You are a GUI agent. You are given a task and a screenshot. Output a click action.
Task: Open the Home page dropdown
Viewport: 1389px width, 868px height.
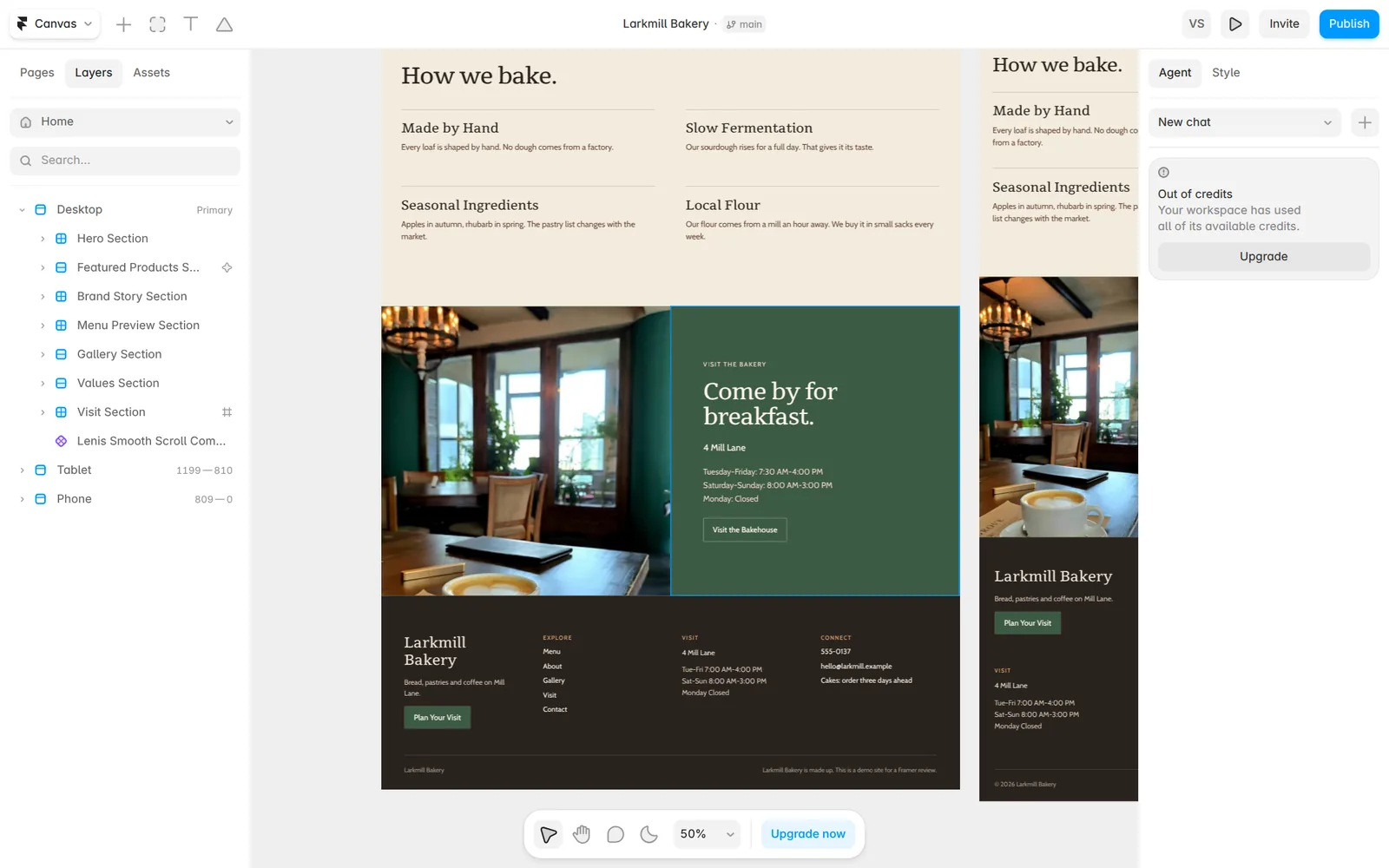tap(125, 122)
